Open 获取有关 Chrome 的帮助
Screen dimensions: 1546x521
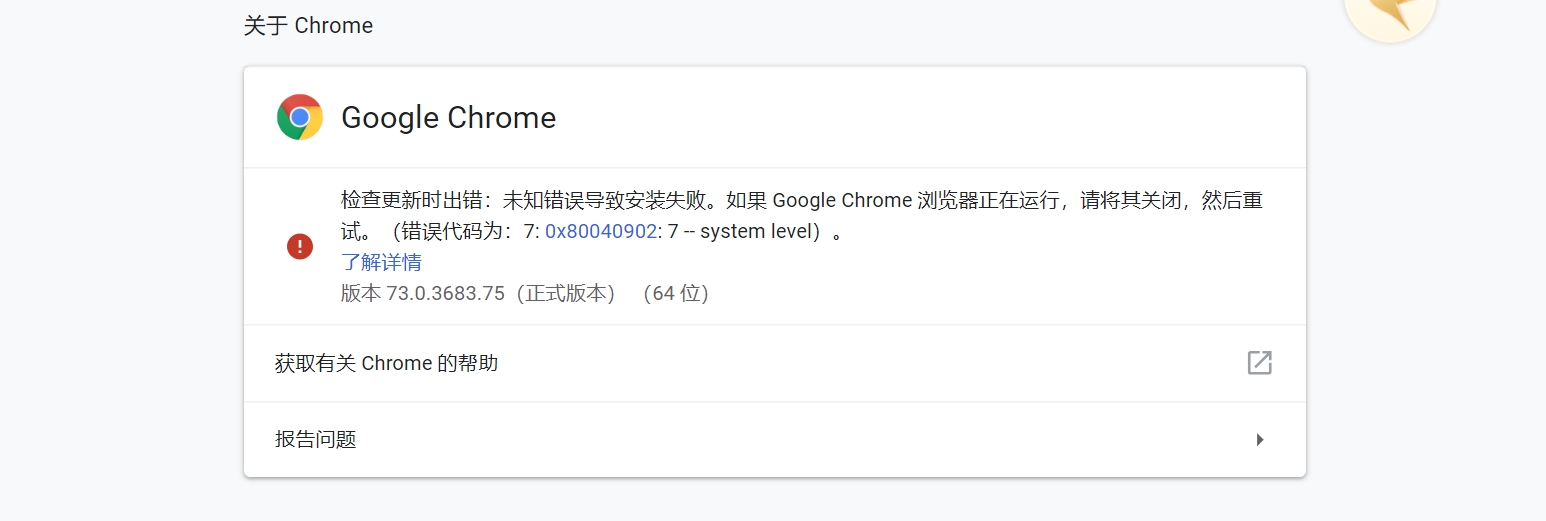click(386, 363)
